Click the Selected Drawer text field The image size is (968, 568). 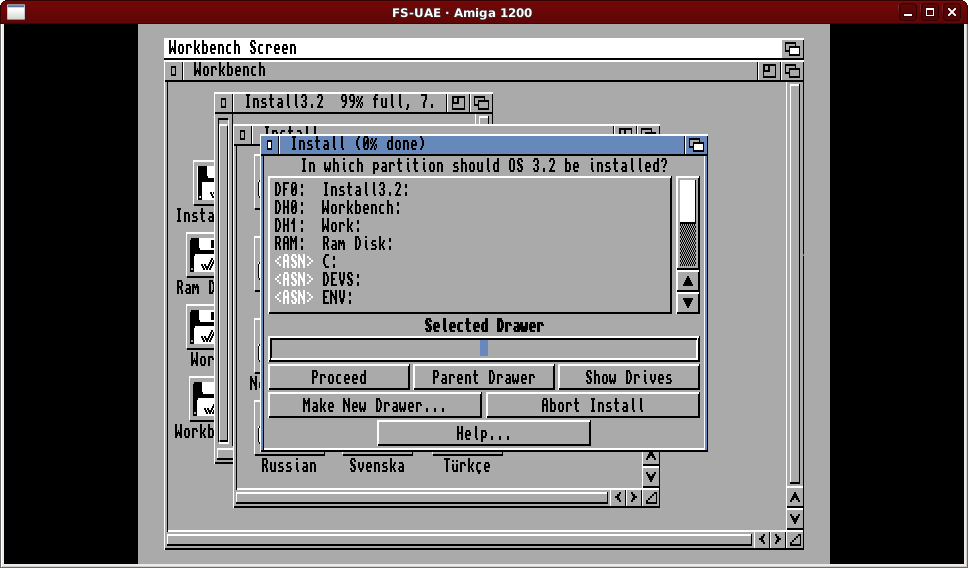pos(484,349)
